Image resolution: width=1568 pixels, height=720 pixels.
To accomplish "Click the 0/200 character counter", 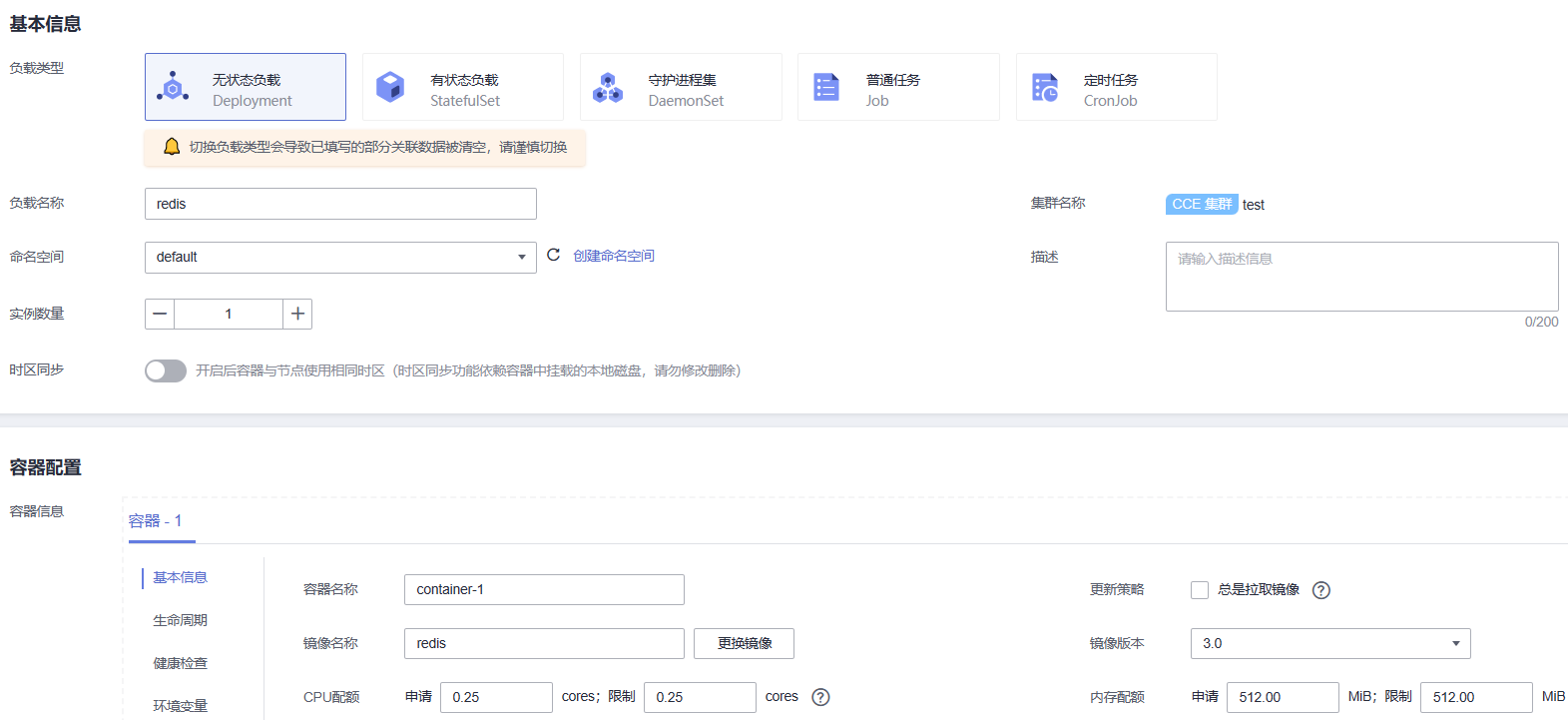I will pos(1541,322).
